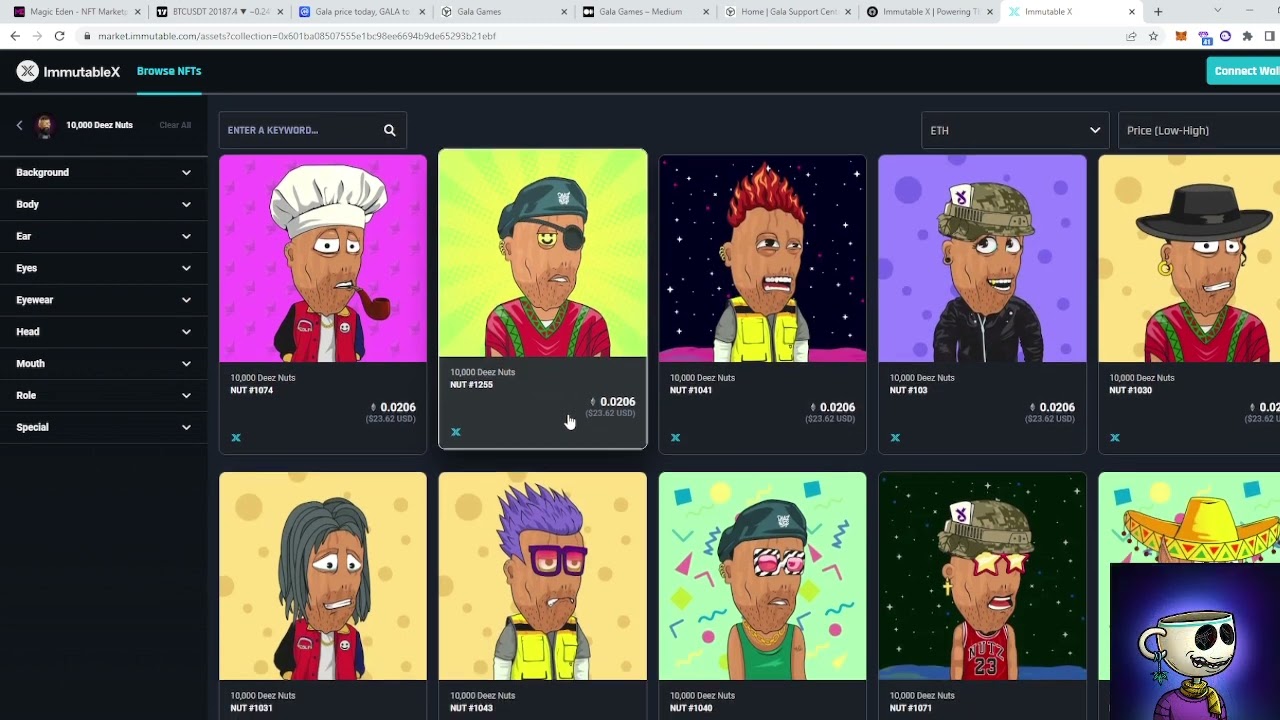Open the ETH currency dropdown
The image size is (1280, 720).
pos(1015,130)
